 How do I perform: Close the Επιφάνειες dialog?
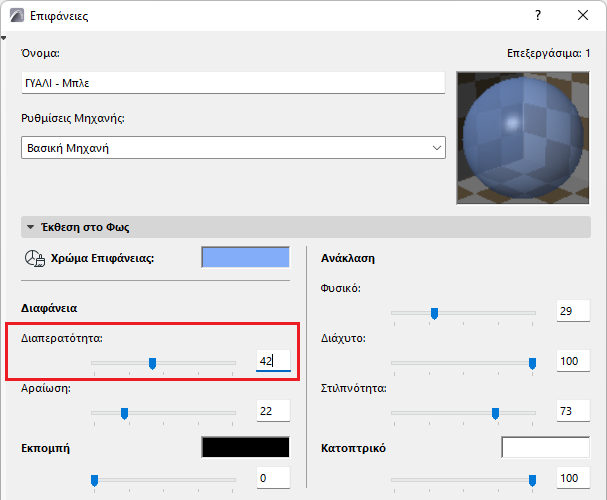coord(583,15)
